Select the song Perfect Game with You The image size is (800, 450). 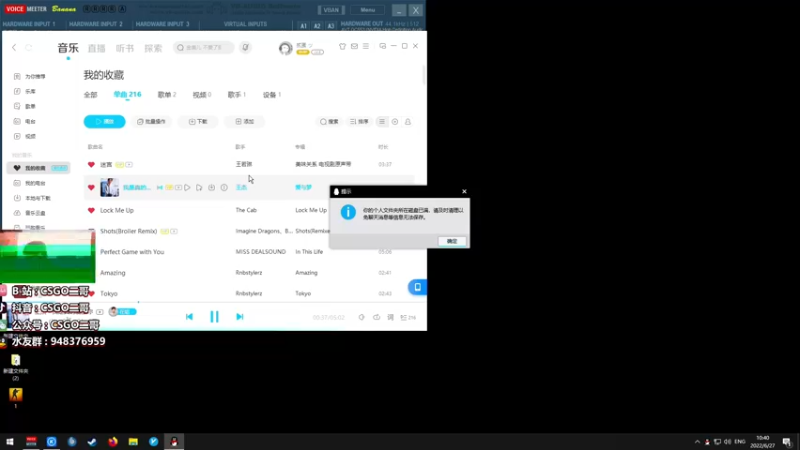pos(132,252)
